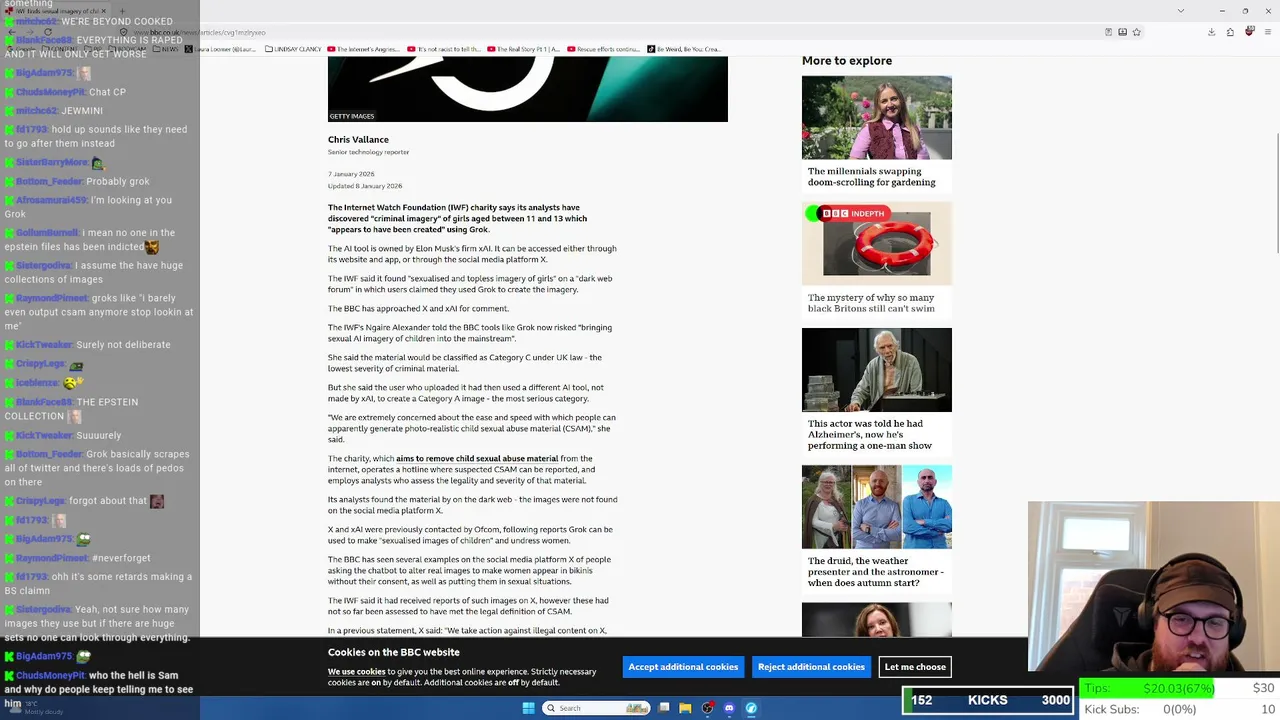Image resolution: width=1280 pixels, height=720 pixels.
Task: Open File Explorer from the taskbar
Action: click(685, 708)
